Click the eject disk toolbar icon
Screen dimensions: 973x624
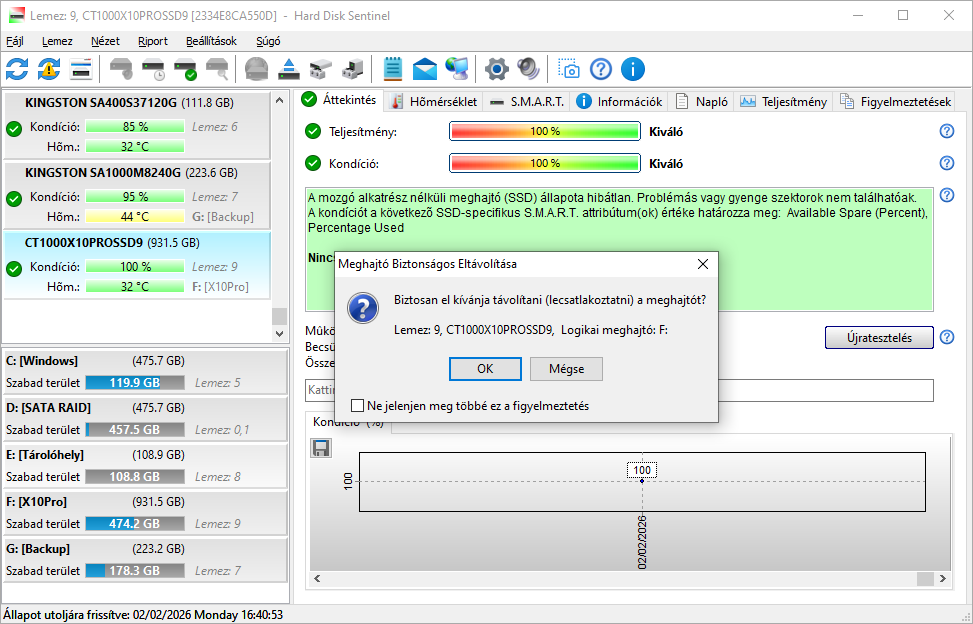pyautogui.click(x=288, y=69)
